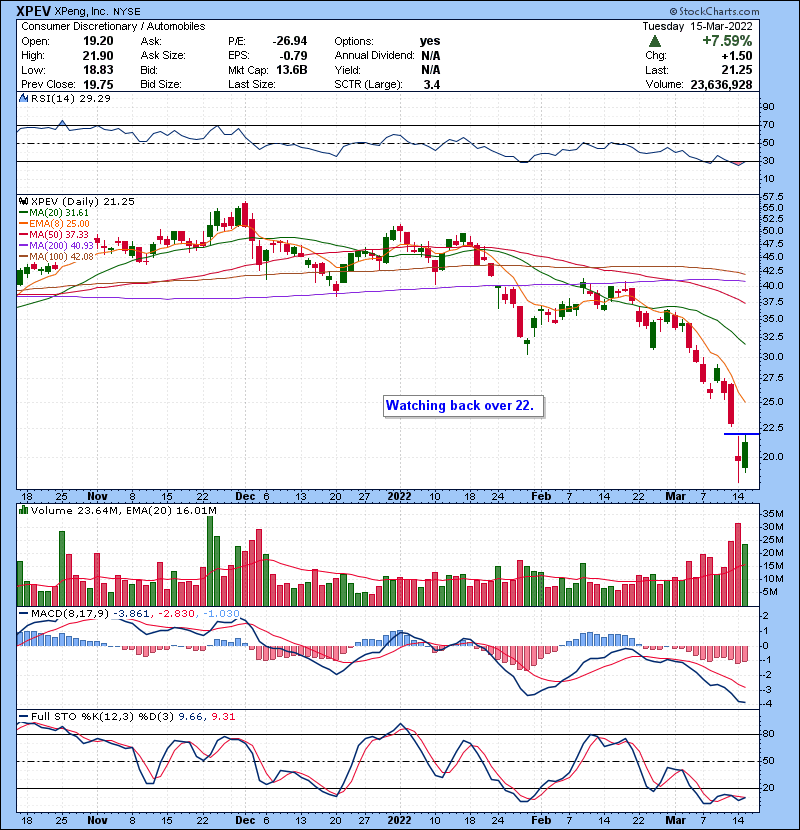The image size is (800, 830).
Task: Click the P/E value -26.94
Action: tap(290, 41)
